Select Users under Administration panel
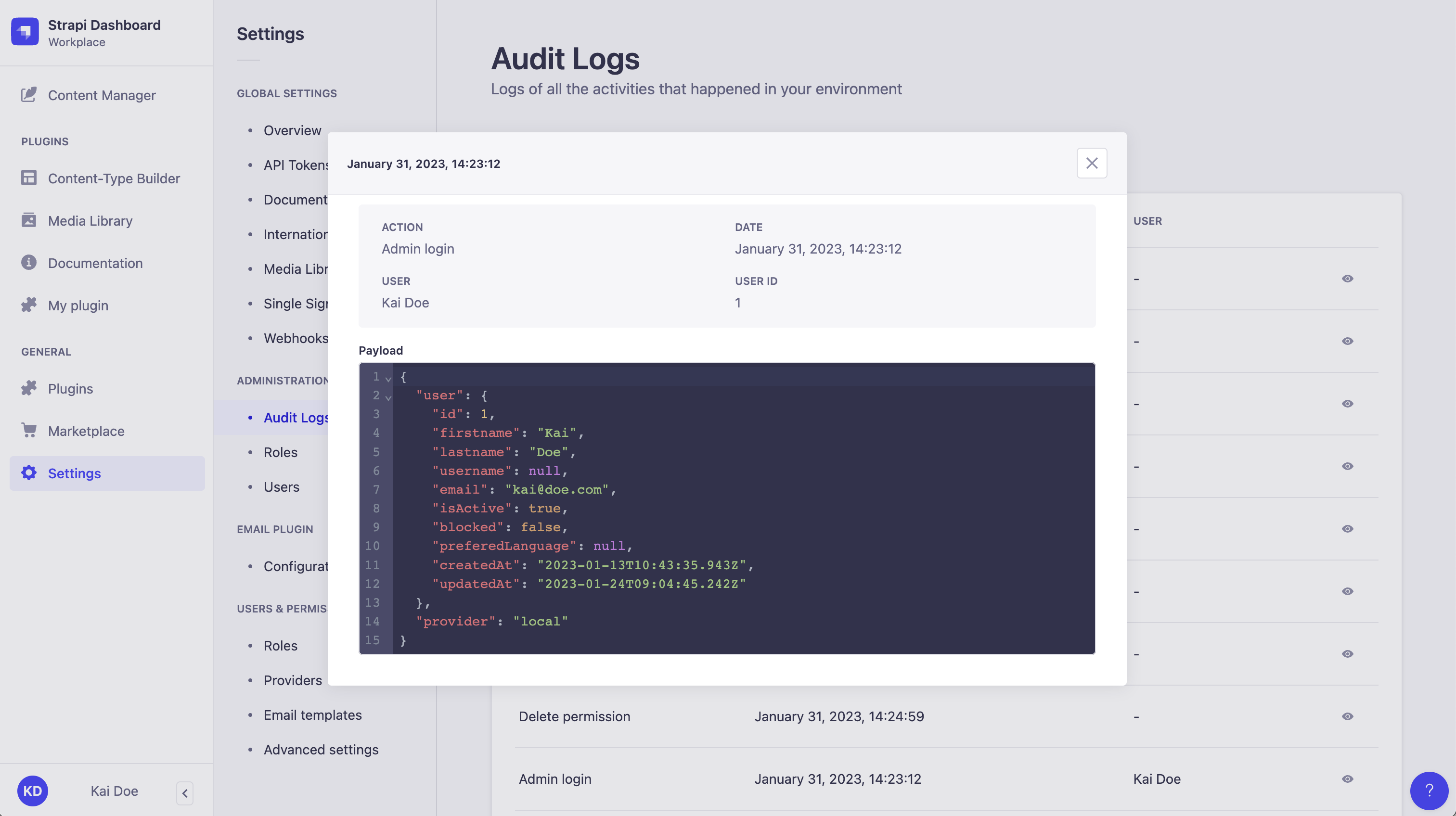The height and width of the screenshot is (816, 1456). point(281,486)
